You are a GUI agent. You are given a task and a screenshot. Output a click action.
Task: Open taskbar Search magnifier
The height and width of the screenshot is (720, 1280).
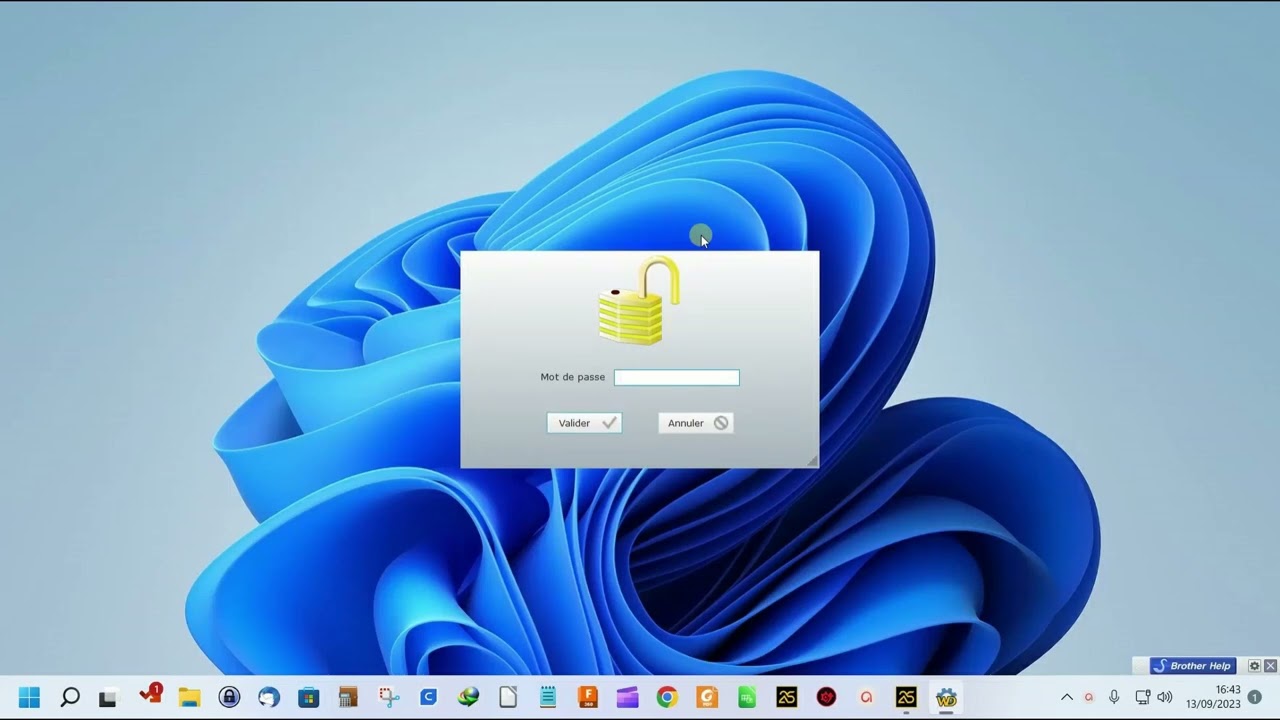click(69, 697)
